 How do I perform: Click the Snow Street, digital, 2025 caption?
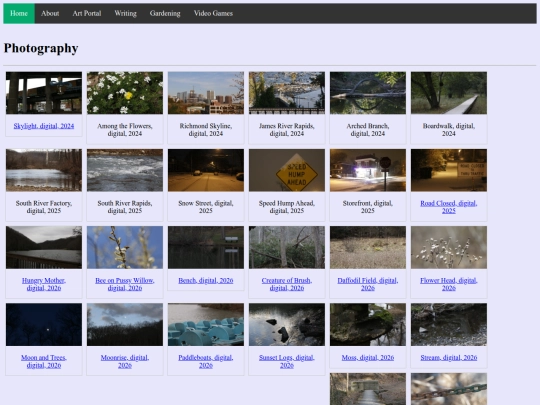206,207
